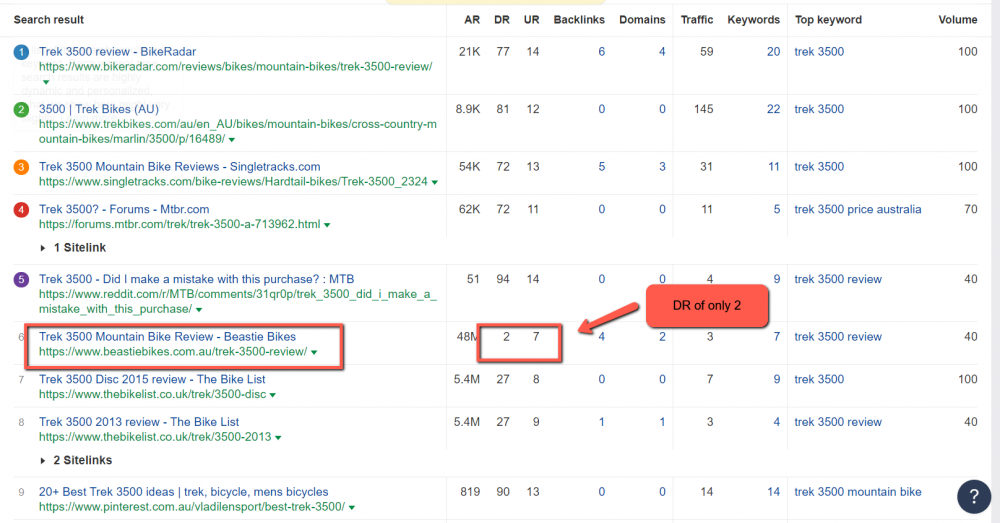Click 'trek 3500 review' keyword in Reddit row

pos(838,279)
